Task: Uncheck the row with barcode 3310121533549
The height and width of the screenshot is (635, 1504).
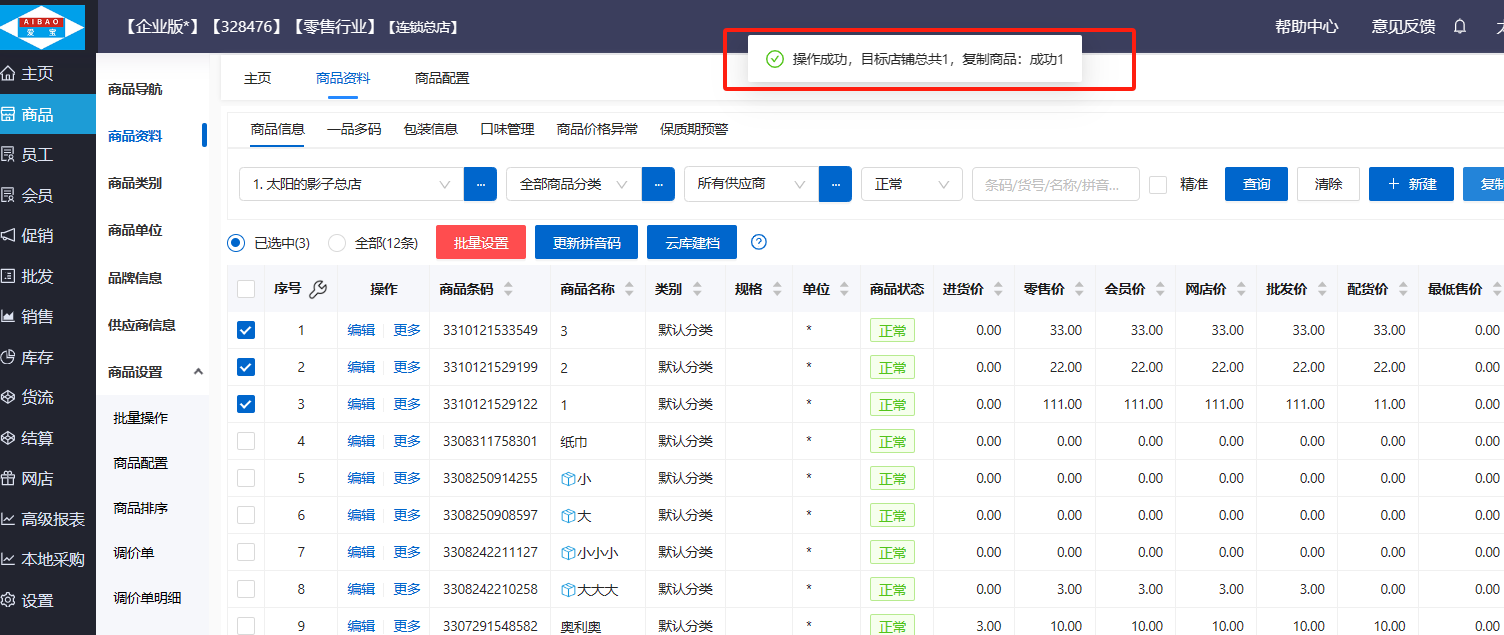Action: [246, 330]
